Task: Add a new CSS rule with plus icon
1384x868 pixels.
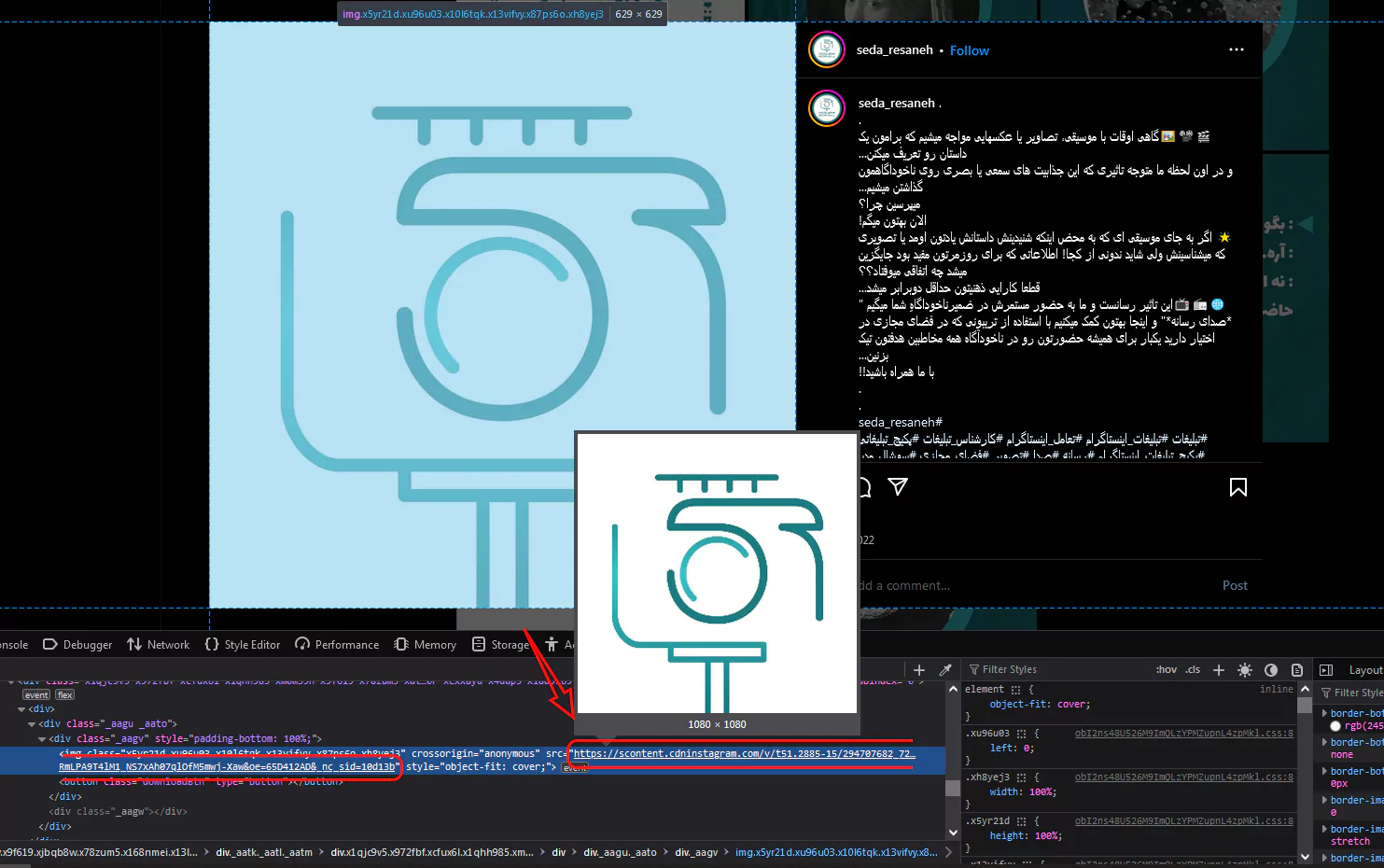Action: [1218, 670]
